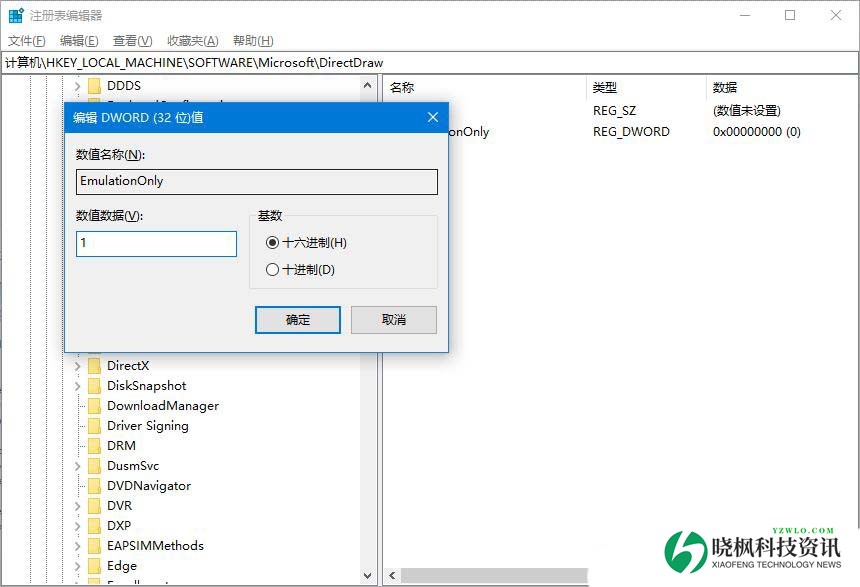The image size is (860, 587).
Task: Open the 文件(F) menu
Action: click(x=27, y=41)
